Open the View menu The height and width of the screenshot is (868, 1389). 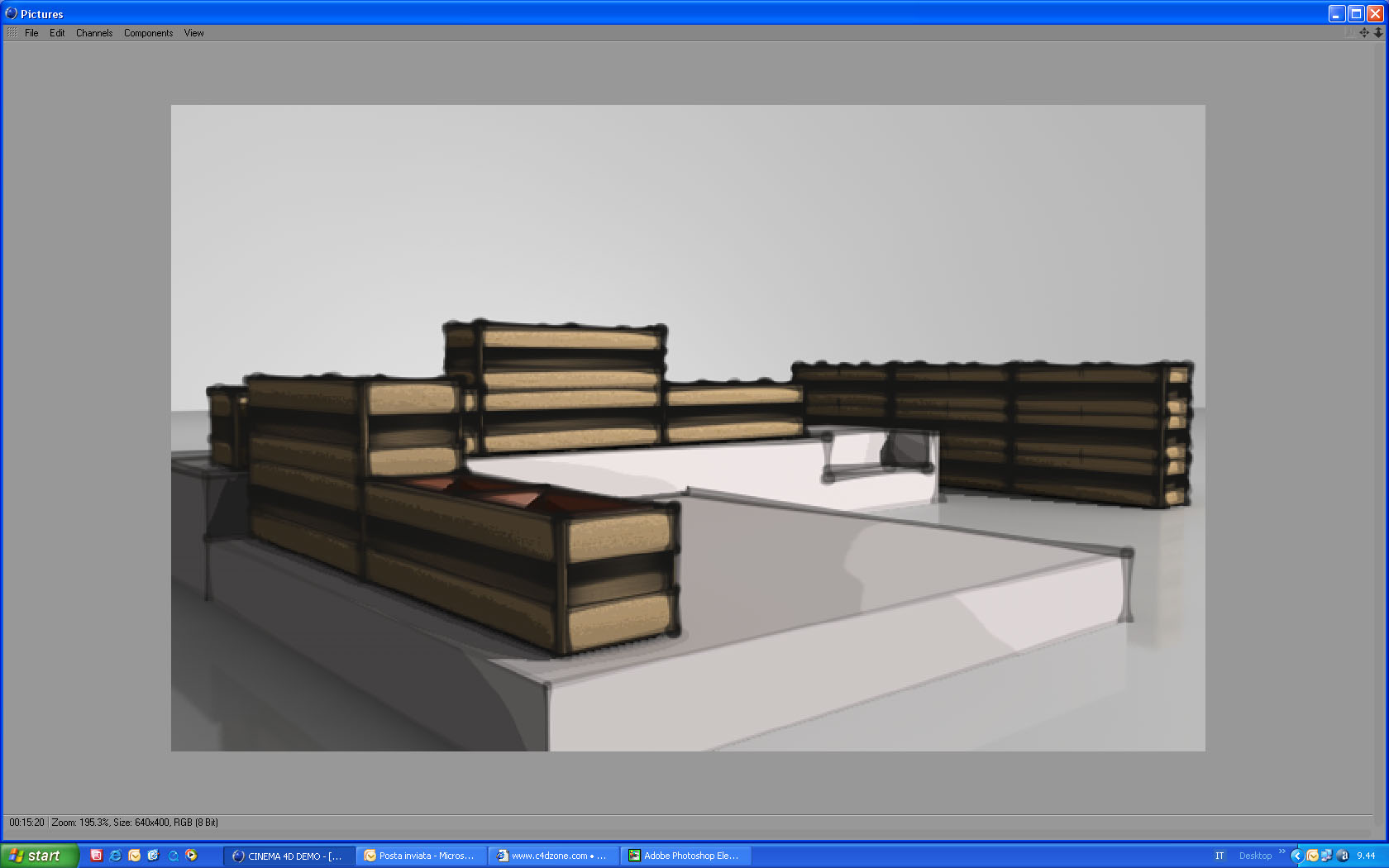194,33
